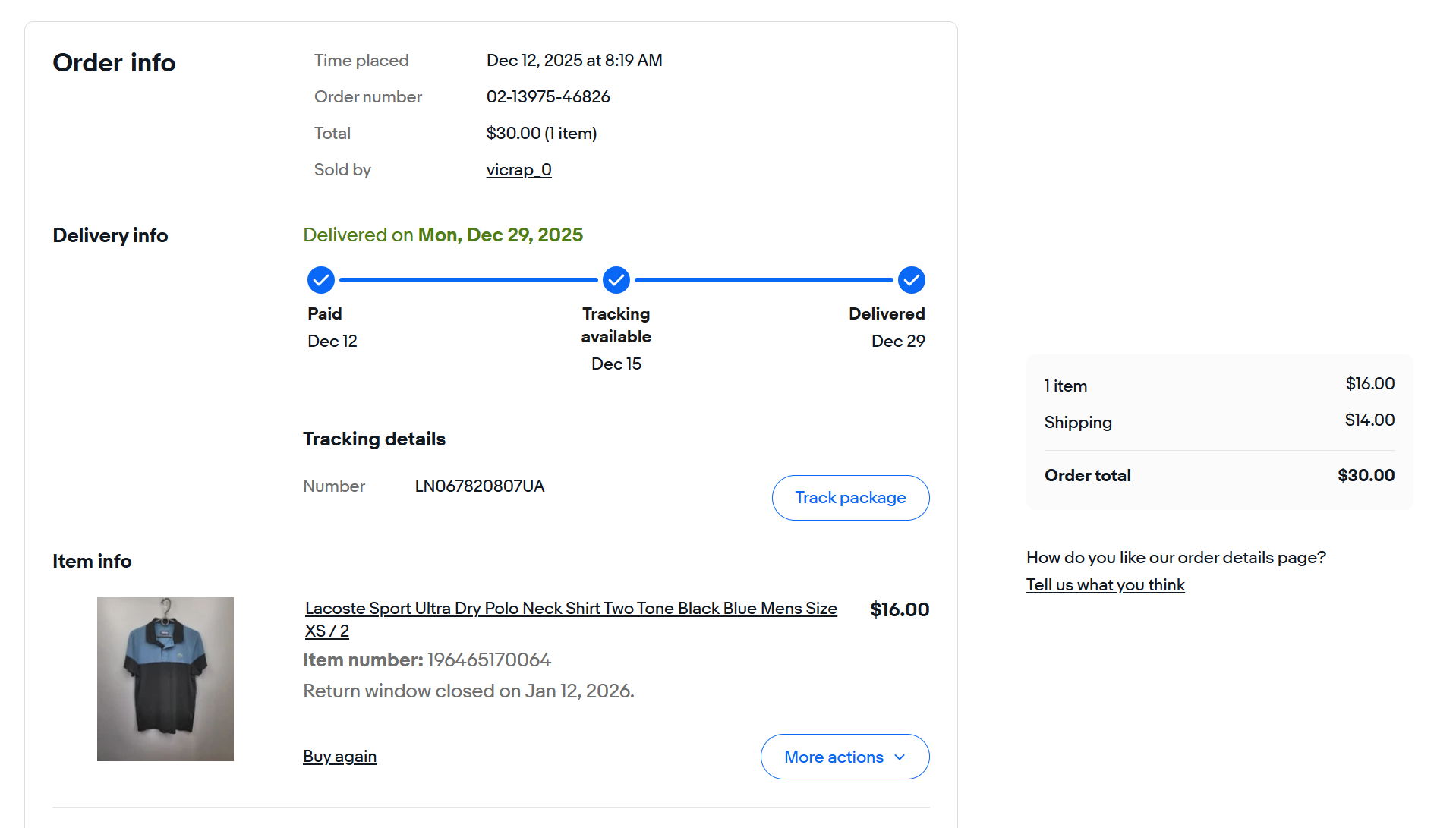The height and width of the screenshot is (828, 1456).
Task: Select item number 196465170064
Action: click(489, 660)
